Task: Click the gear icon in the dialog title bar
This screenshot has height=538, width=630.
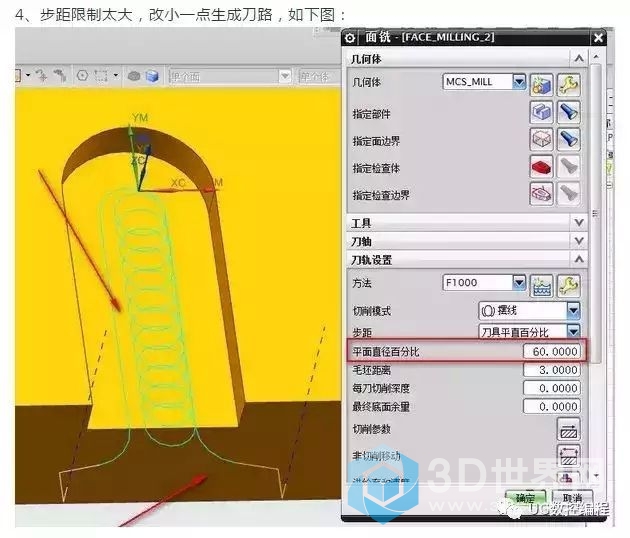Action: [x=350, y=38]
